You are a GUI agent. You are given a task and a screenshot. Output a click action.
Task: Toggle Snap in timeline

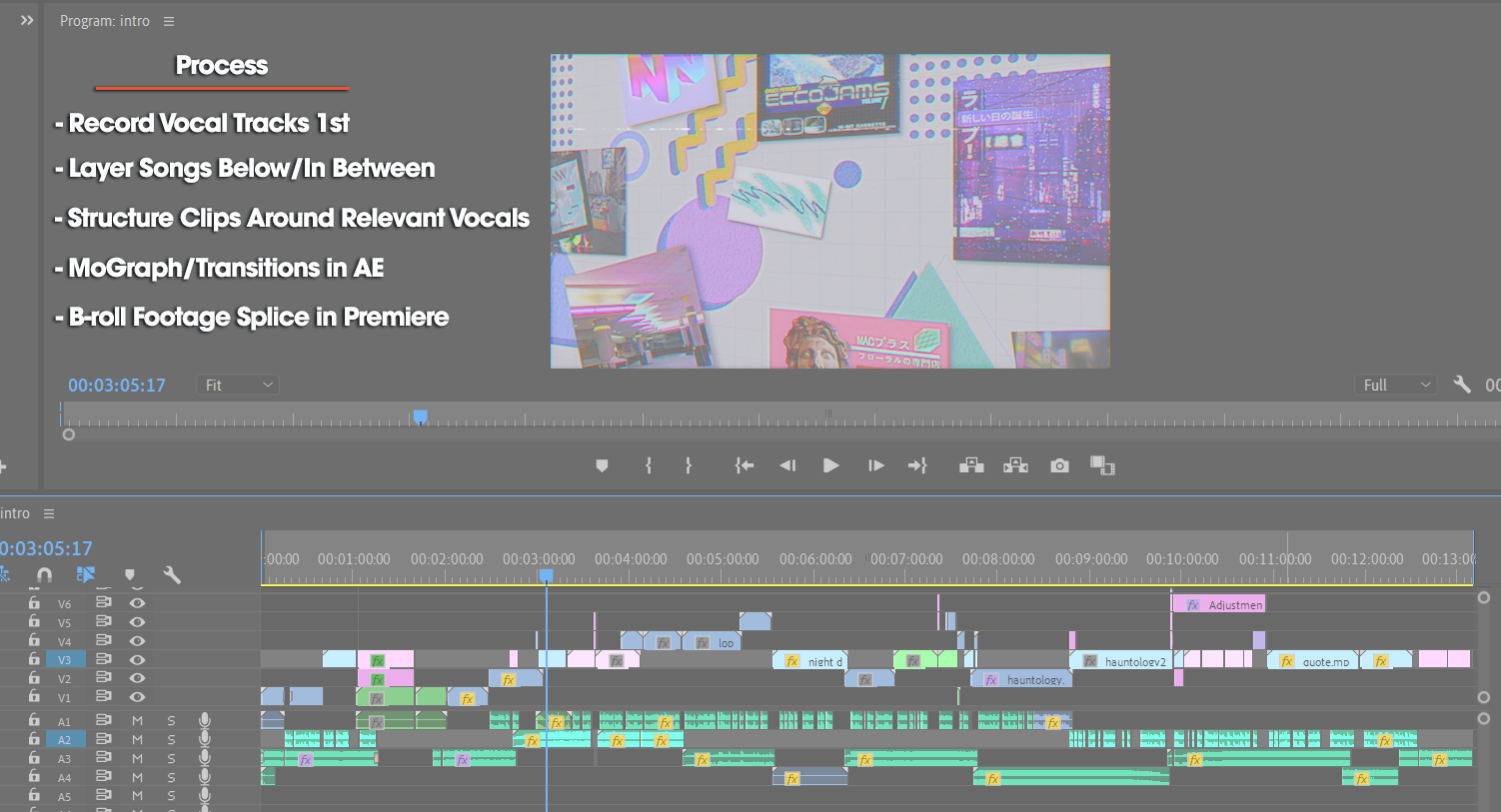44,574
